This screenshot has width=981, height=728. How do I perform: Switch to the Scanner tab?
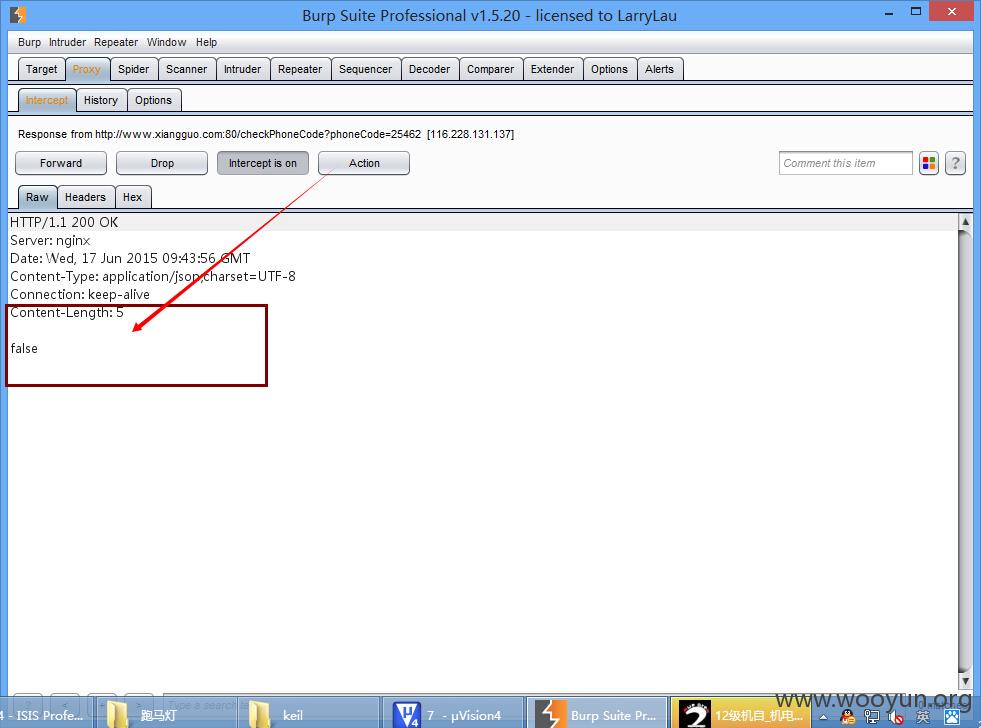coord(186,69)
